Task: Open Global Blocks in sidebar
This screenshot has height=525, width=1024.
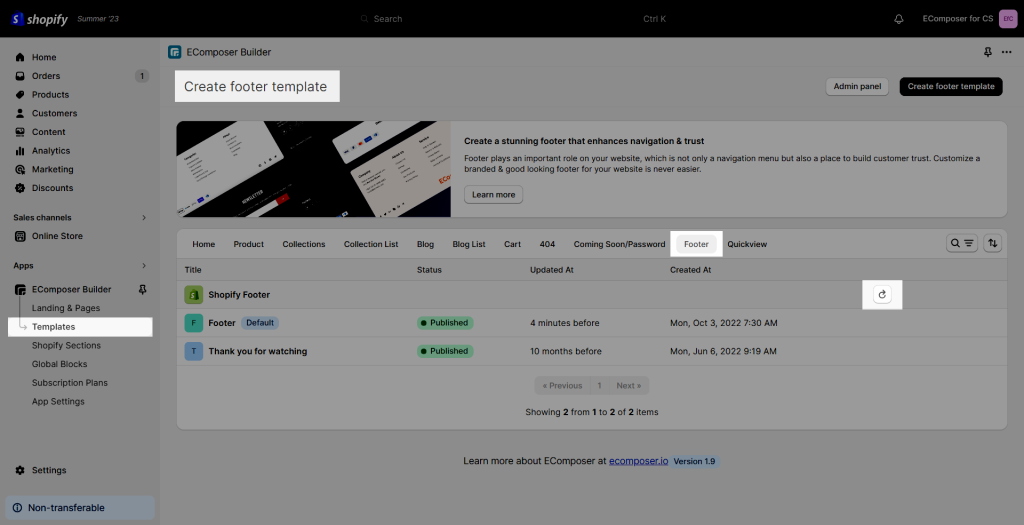Action: 59,364
